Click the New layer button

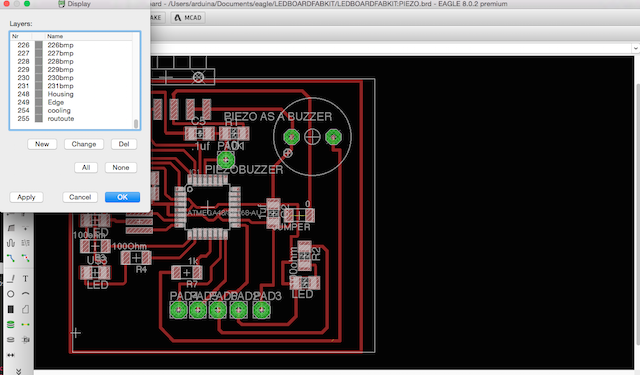point(42,144)
